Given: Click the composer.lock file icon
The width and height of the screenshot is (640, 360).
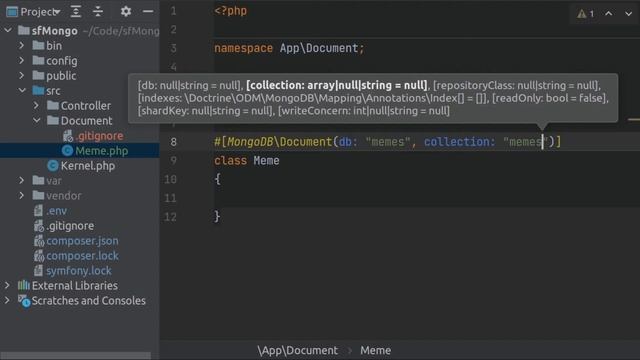Looking at the screenshot, I should [39, 256].
